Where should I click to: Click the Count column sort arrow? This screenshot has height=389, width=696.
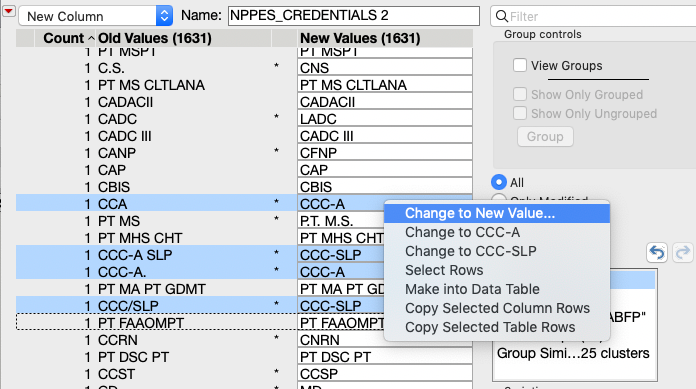91,39
